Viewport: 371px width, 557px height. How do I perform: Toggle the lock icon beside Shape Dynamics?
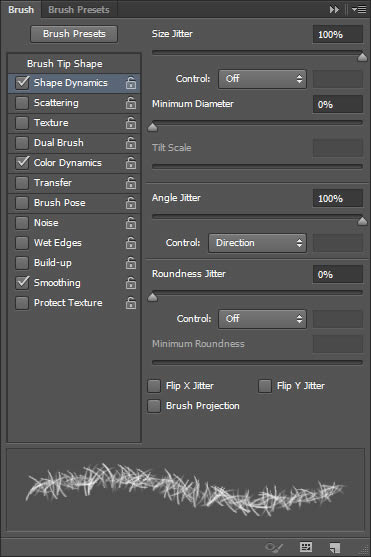point(131,83)
